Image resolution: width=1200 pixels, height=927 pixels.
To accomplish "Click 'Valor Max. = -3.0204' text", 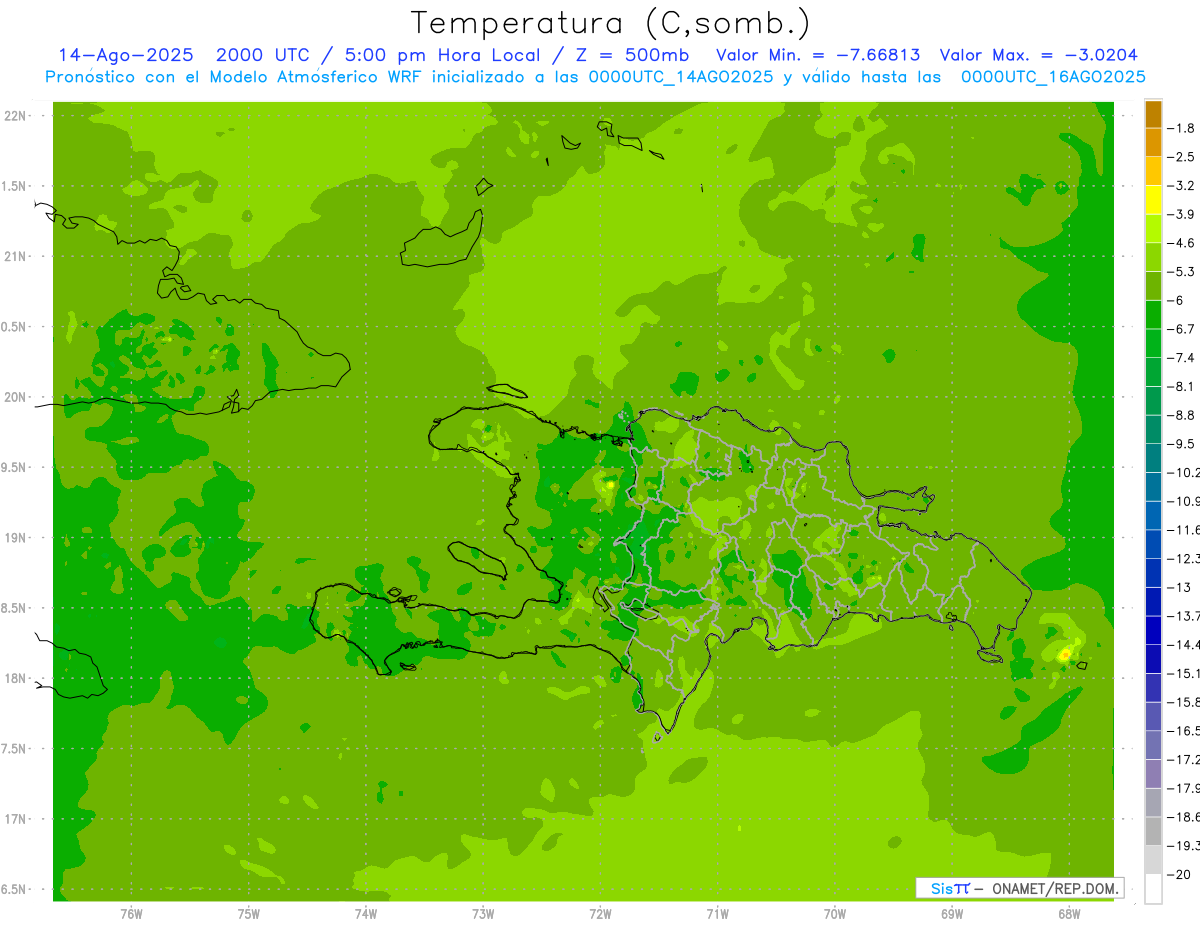I will pyautogui.click(x=1039, y=55).
